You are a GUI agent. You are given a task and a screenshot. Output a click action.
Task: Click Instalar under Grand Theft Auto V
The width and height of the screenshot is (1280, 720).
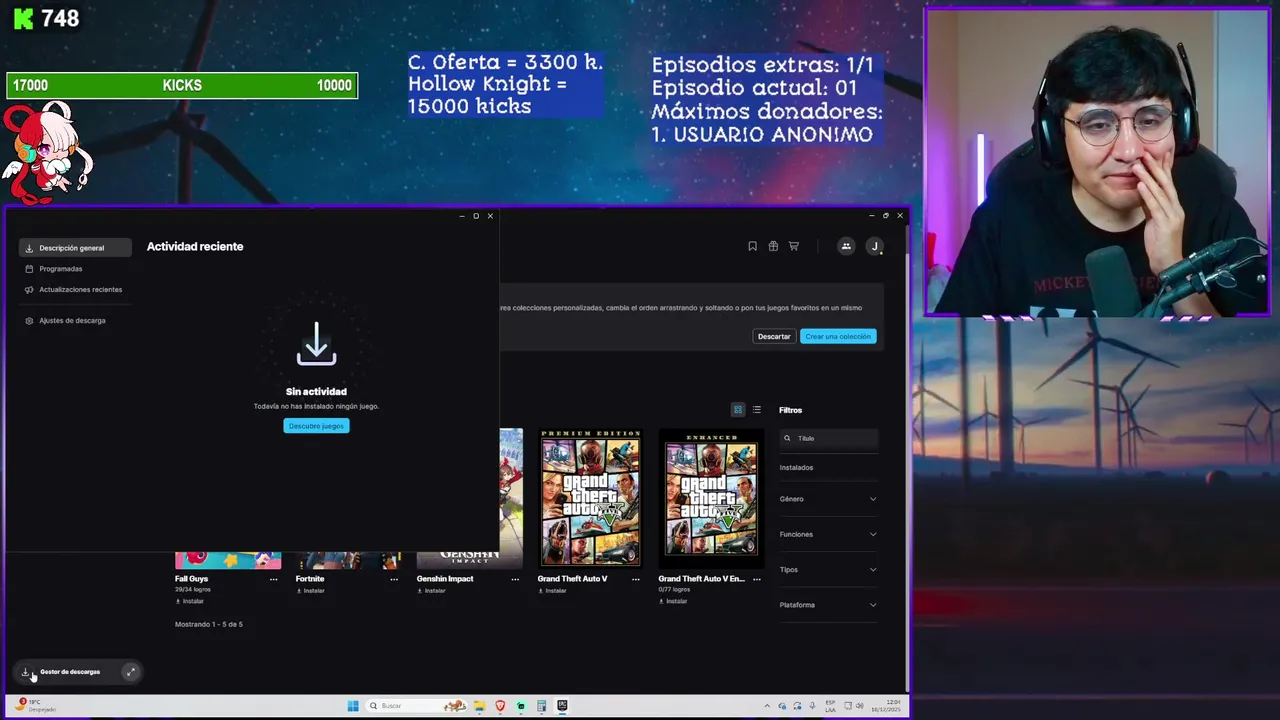552,591
